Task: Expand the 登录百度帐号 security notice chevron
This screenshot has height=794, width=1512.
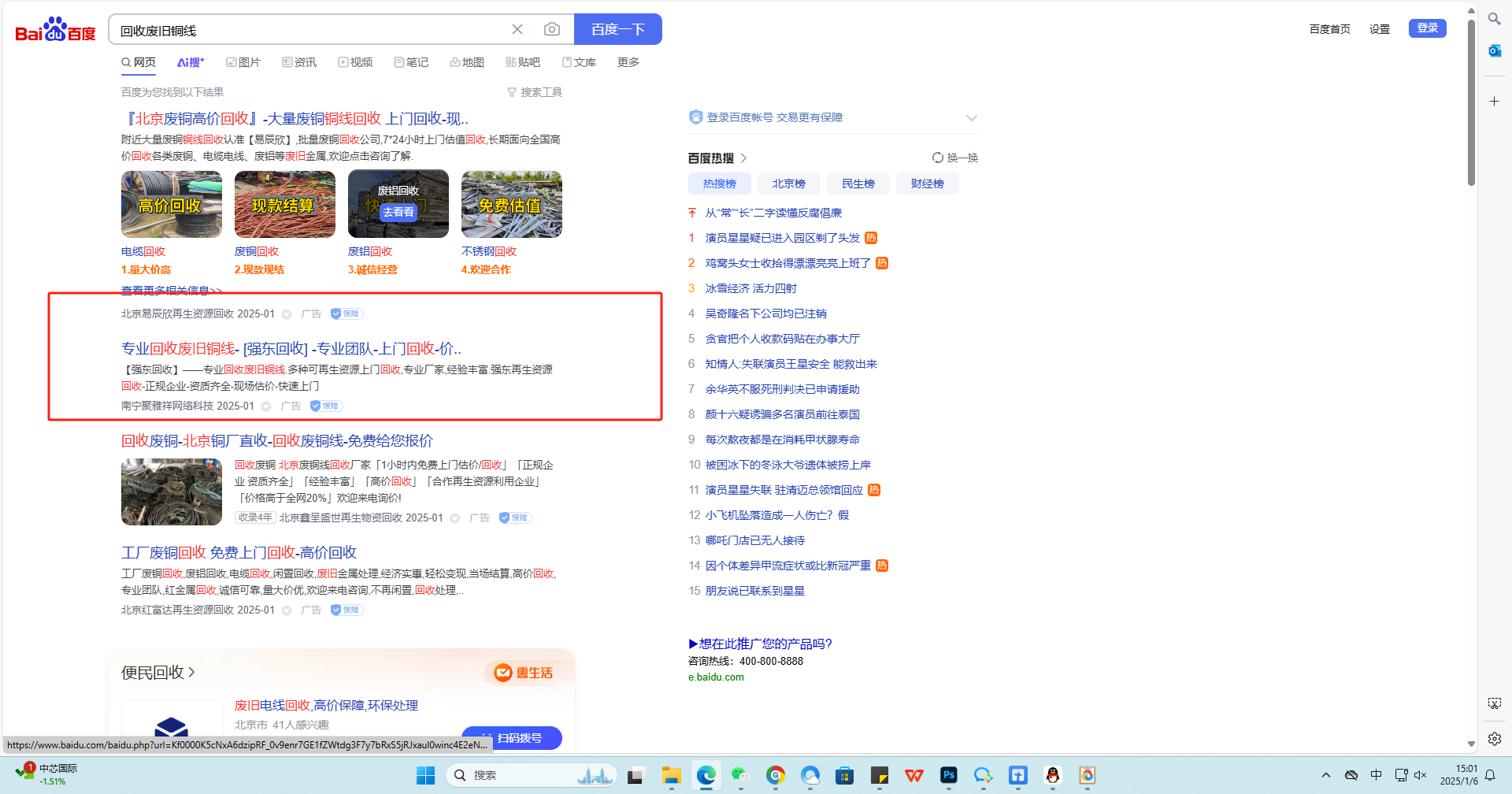Action: (x=972, y=118)
